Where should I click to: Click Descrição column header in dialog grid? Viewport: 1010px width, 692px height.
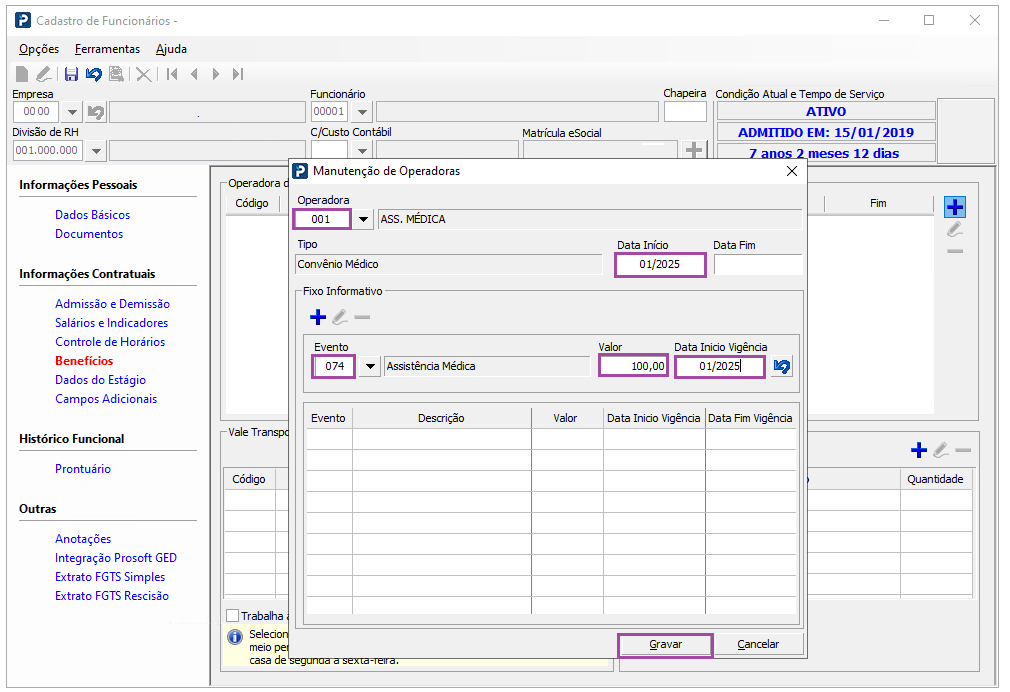(441, 418)
